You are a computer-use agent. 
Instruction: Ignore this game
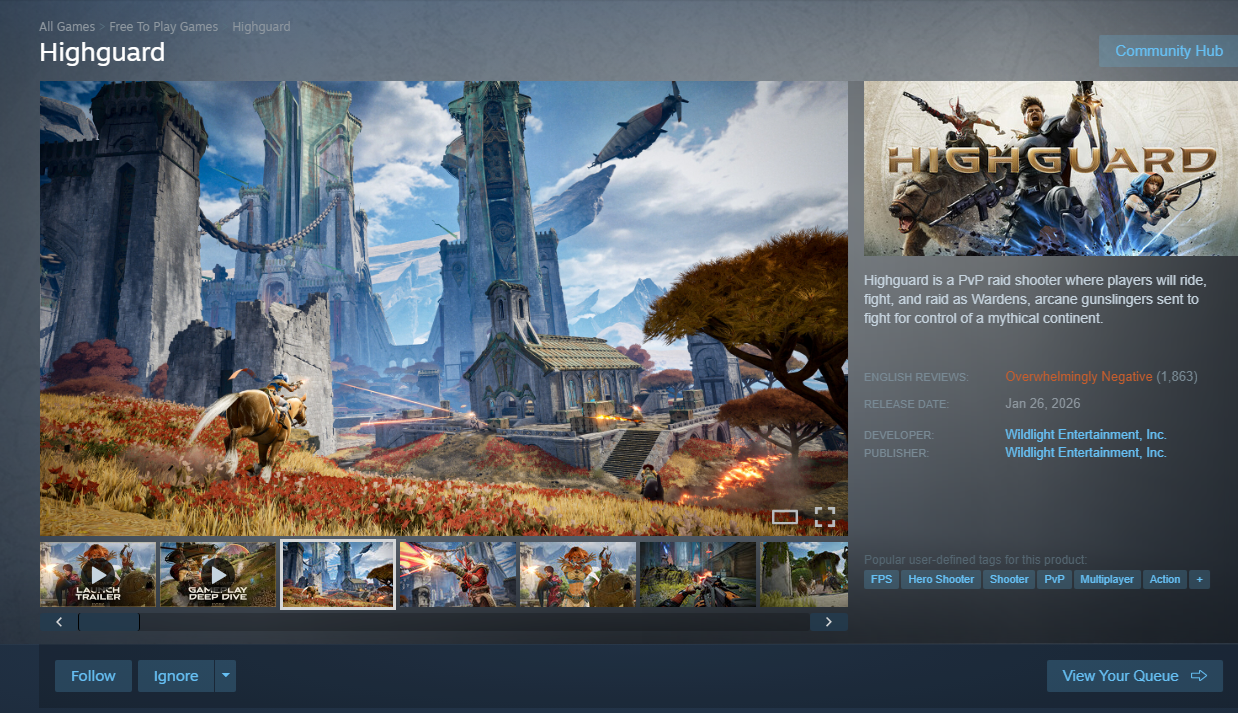(x=176, y=676)
